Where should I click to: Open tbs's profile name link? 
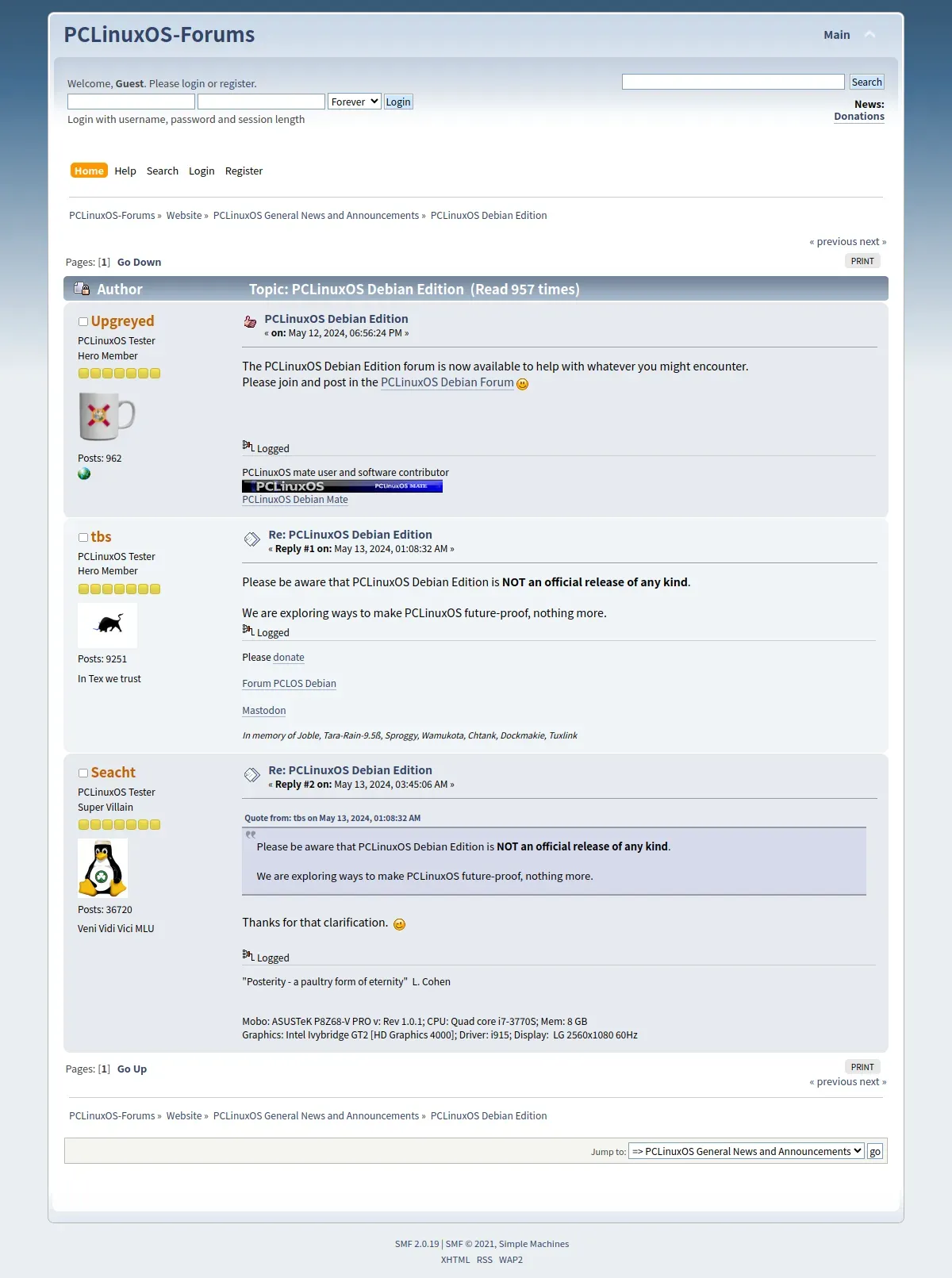[x=101, y=537]
